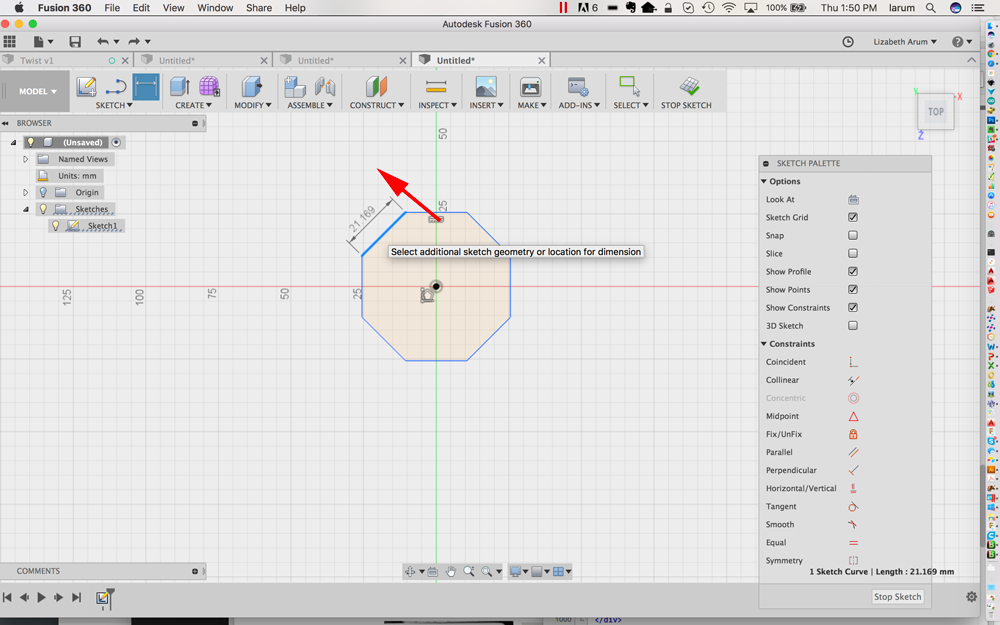Open the Create Form tool icon
The width and height of the screenshot is (1000, 625).
click(x=209, y=87)
